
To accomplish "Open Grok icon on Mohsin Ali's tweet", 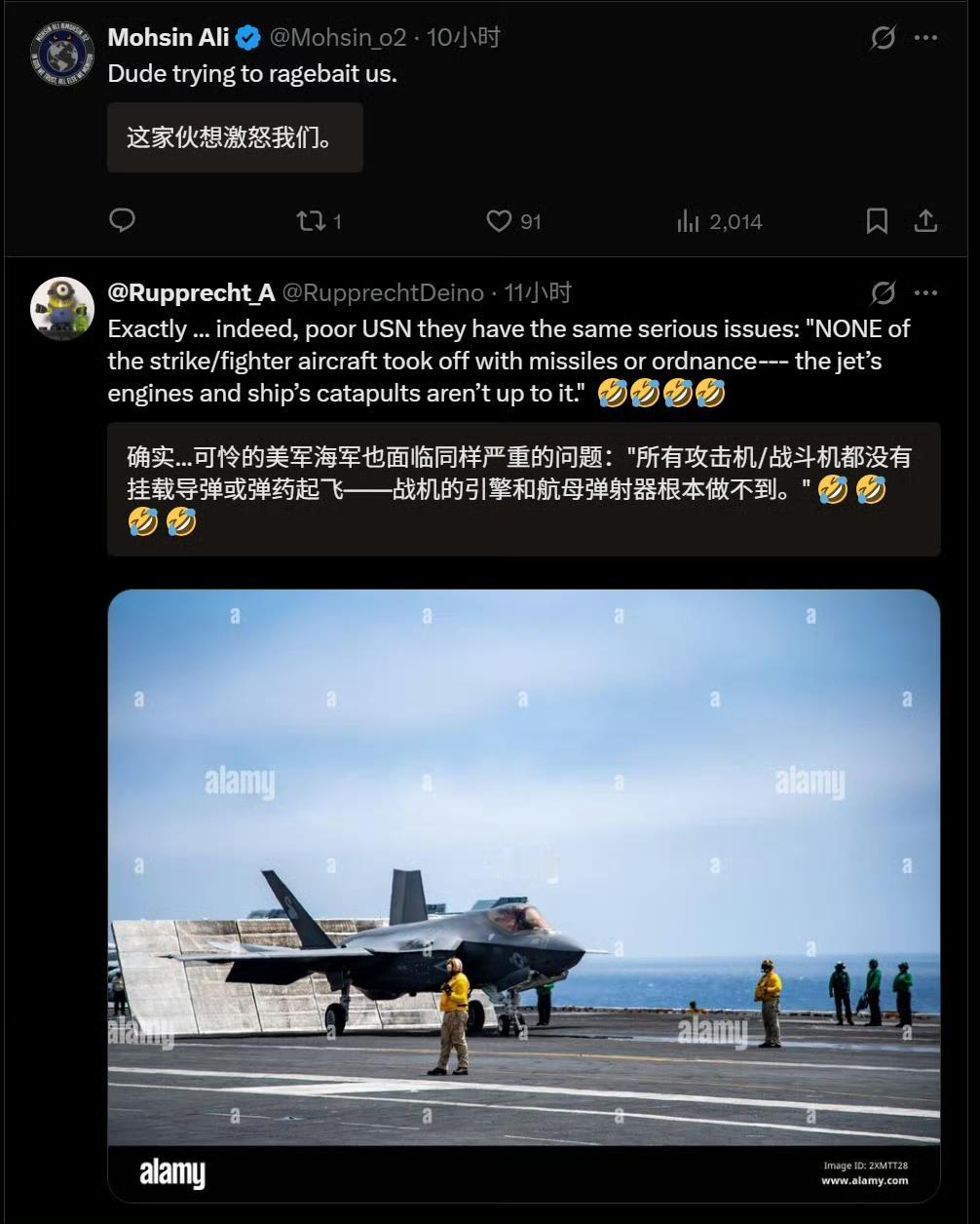I will pos(883,38).
